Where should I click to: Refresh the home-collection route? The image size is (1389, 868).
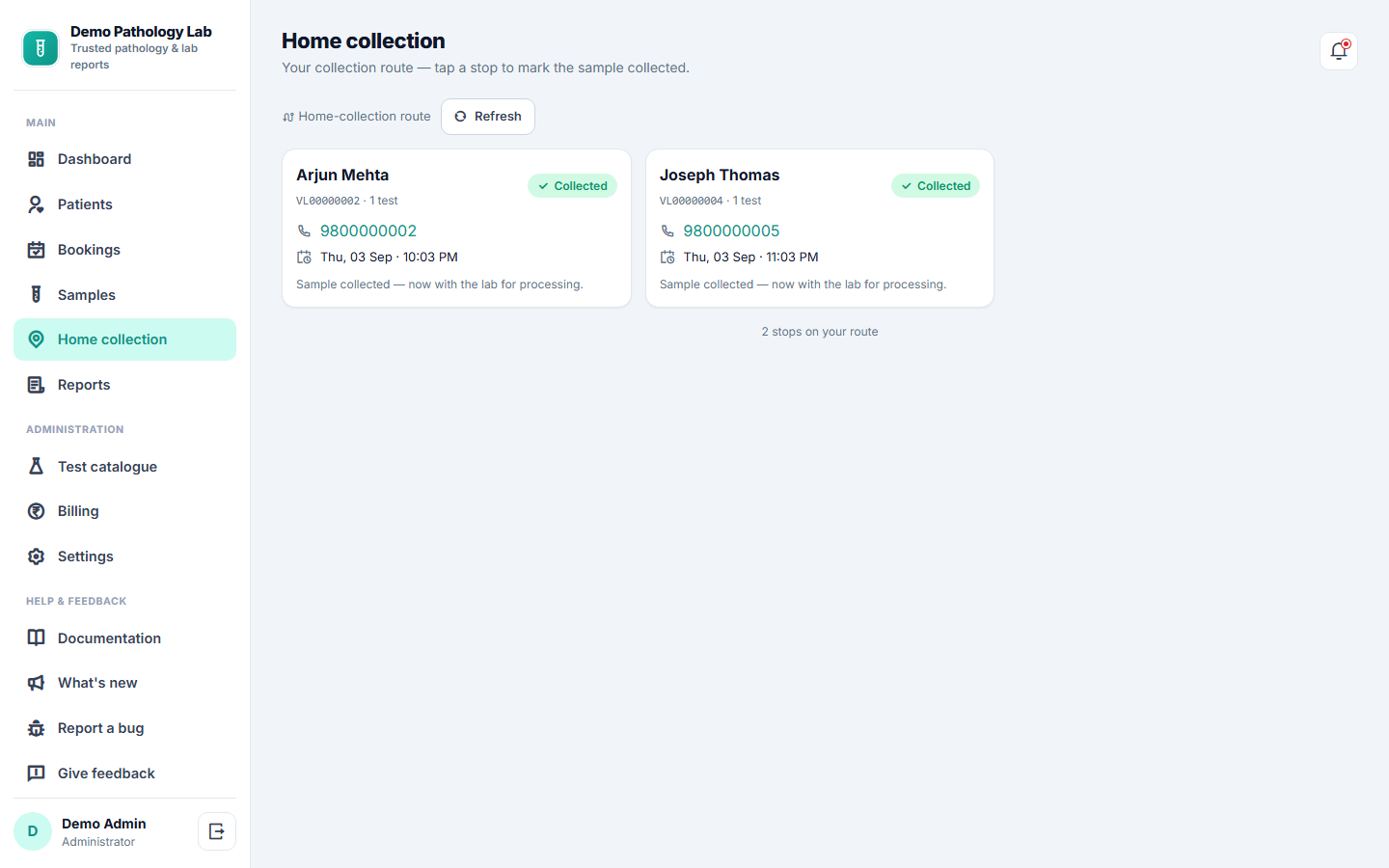coord(488,117)
